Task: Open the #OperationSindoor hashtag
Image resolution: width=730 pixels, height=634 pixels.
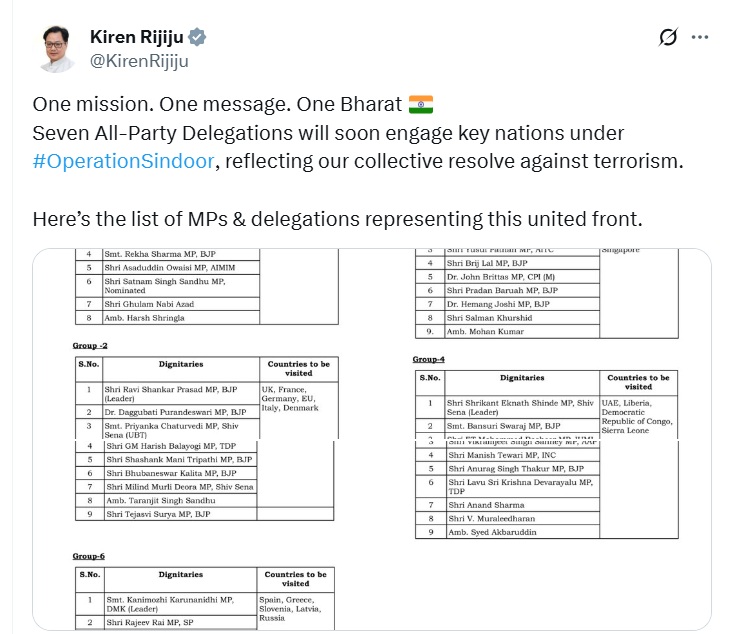Action: [123, 161]
